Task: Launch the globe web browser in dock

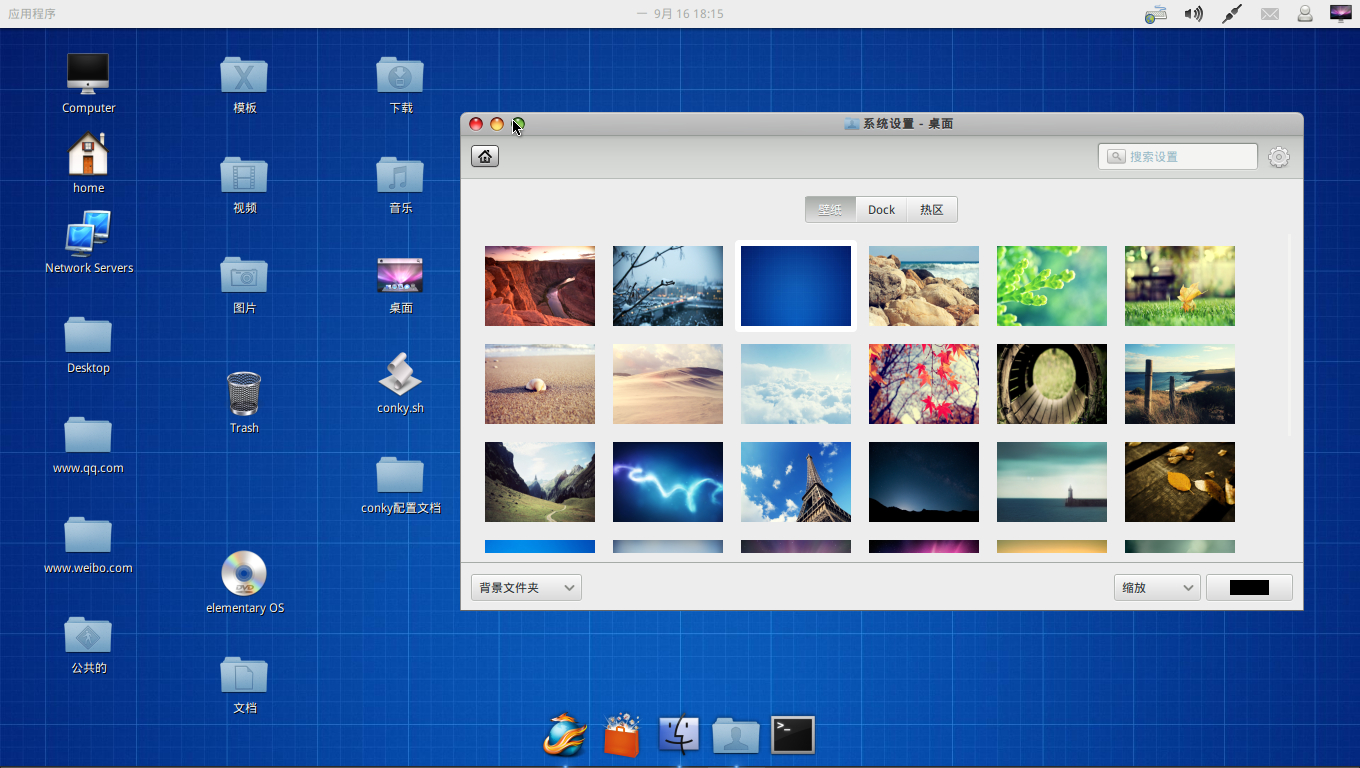Action: click(564, 735)
